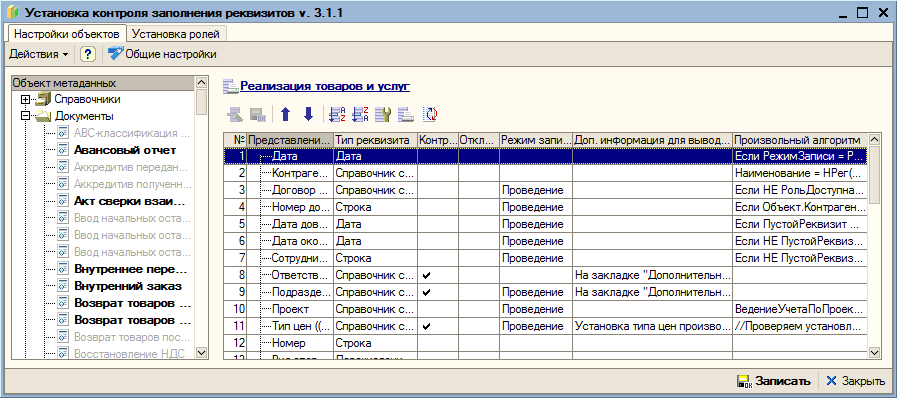
Task: Toggle control checkmark in the Подразде... row
Action: [x=426, y=292]
